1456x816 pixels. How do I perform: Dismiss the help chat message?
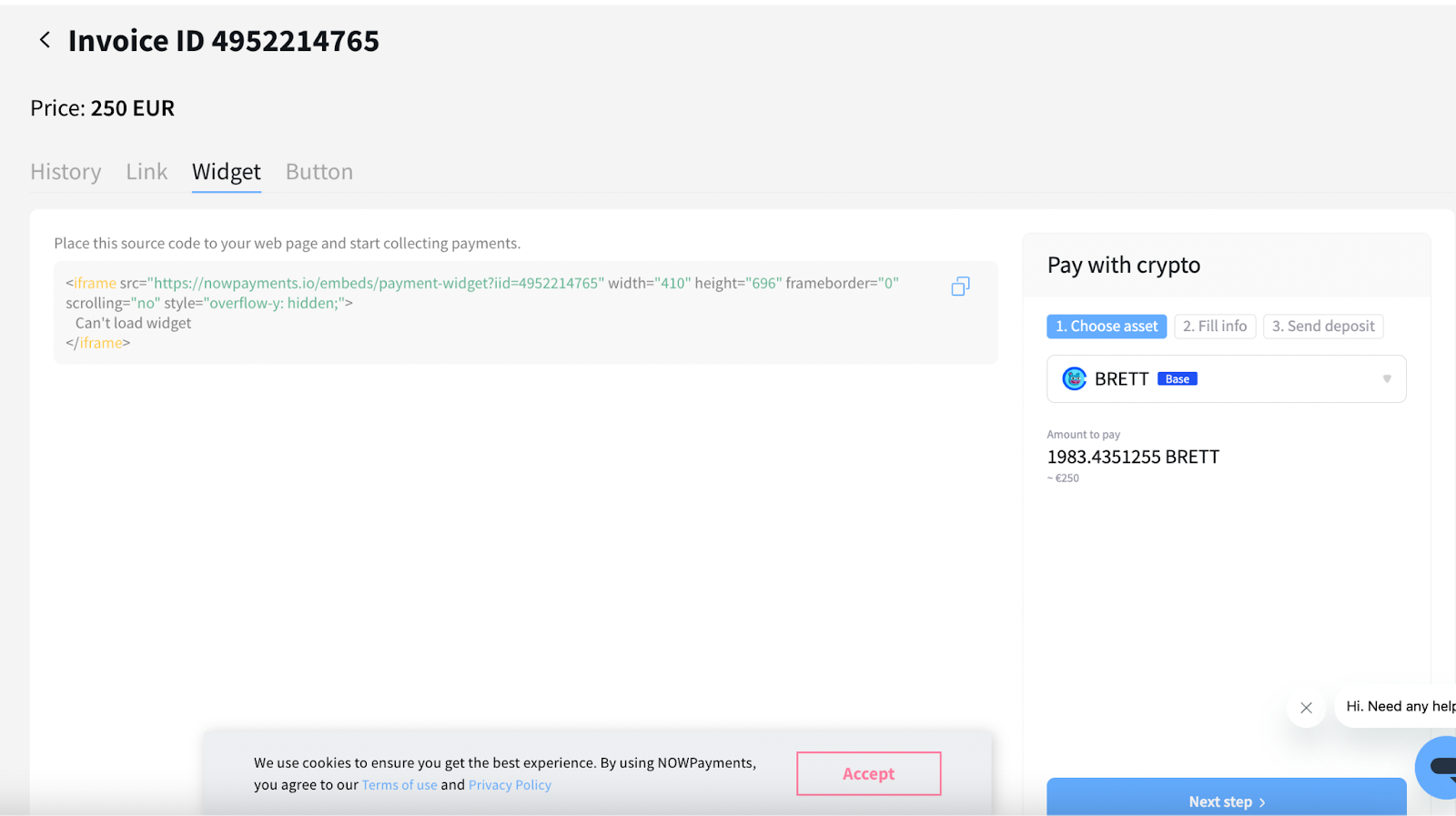pos(1306,708)
